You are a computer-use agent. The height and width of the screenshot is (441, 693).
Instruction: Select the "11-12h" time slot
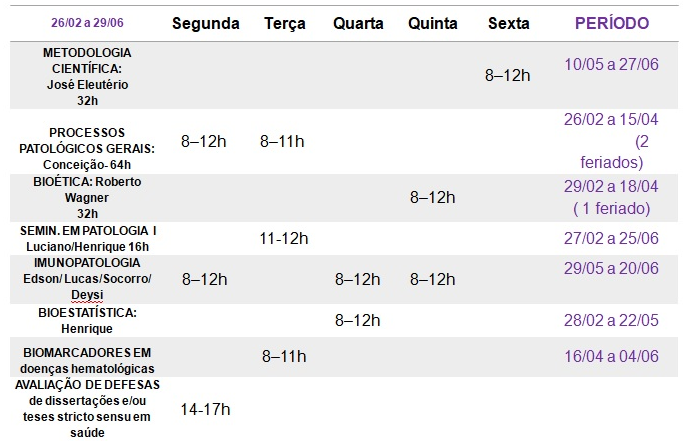pyautogui.click(x=284, y=238)
